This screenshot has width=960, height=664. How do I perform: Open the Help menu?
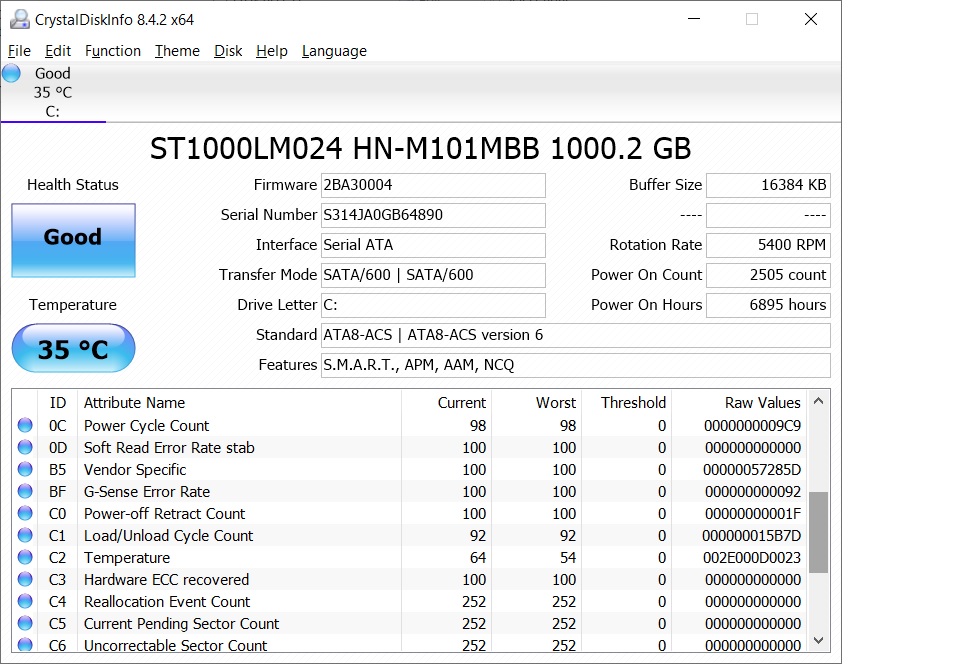pos(272,51)
